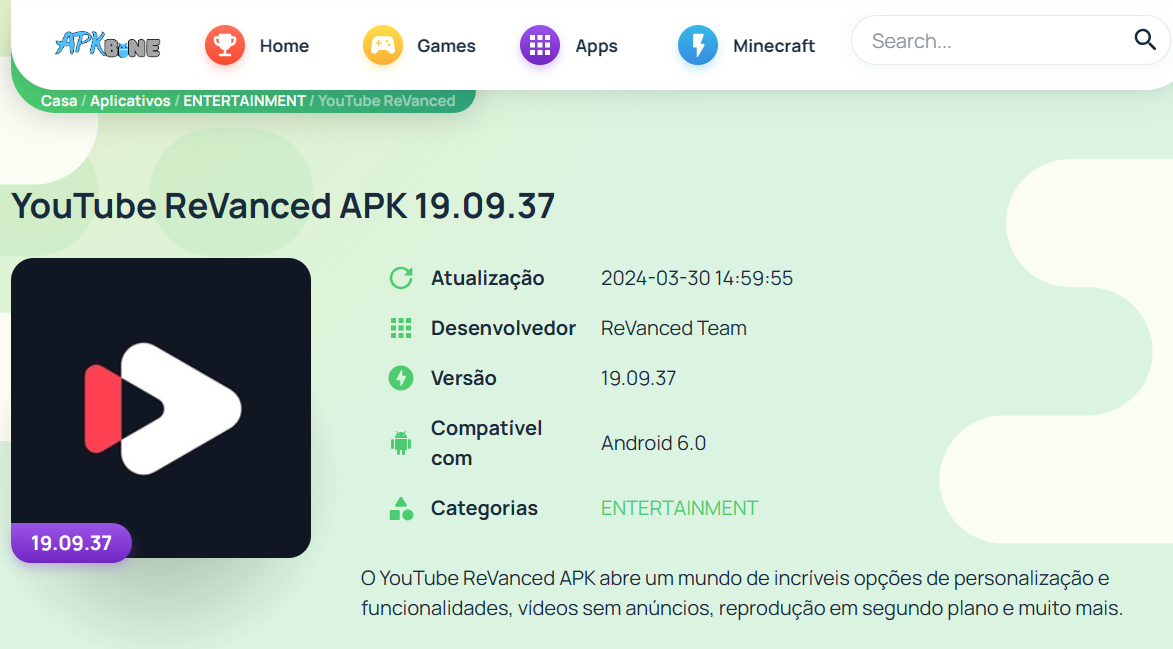The image size is (1173, 649).
Task: Click the red trophy Home icon
Action: (224, 45)
